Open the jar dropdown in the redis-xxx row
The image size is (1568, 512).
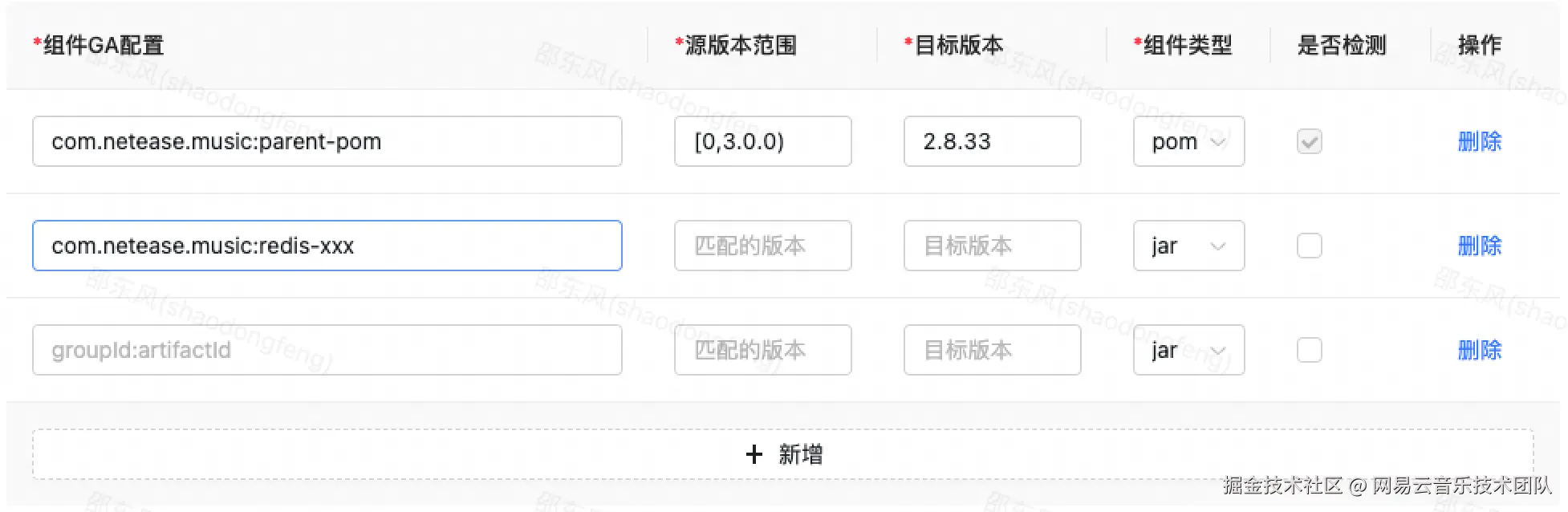point(1188,246)
